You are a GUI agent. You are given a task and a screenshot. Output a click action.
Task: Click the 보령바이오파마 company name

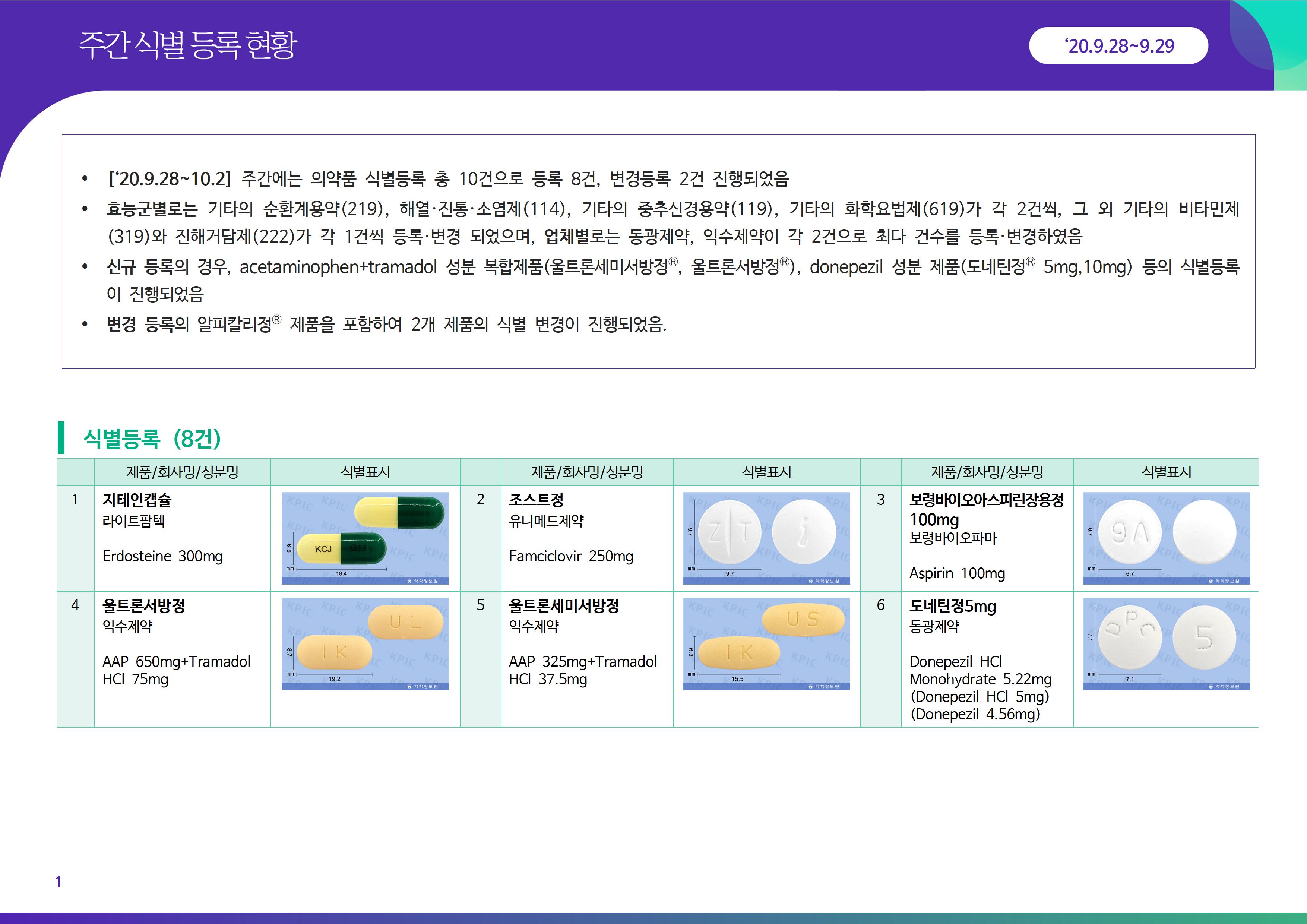pyautogui.click(x=953, y=538)
